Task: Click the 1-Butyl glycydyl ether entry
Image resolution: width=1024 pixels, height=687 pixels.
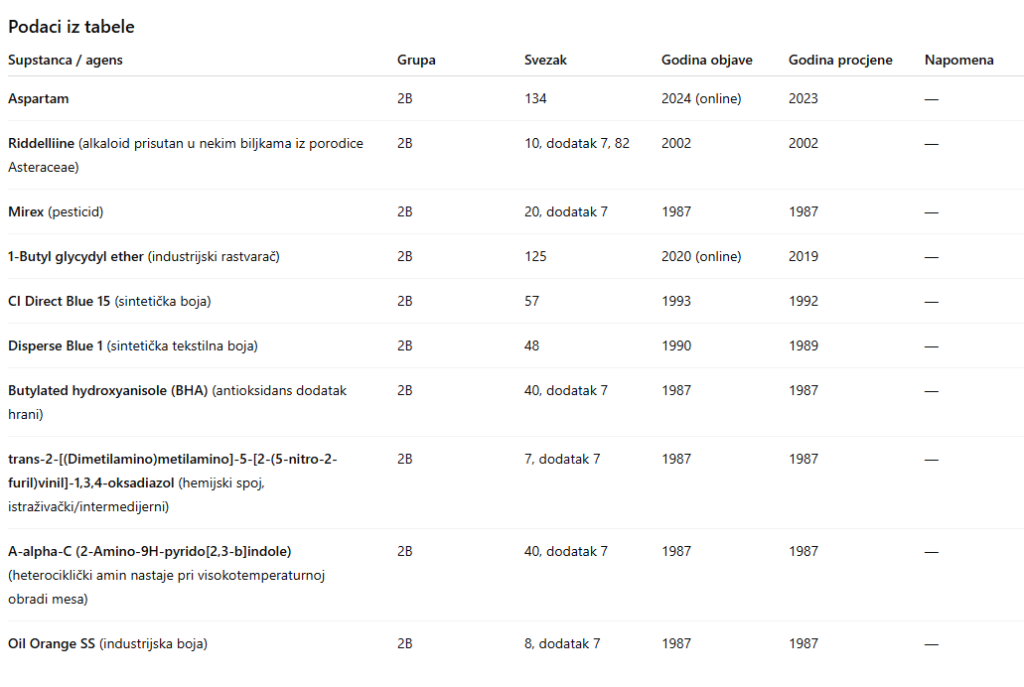Action: (76, 256)
